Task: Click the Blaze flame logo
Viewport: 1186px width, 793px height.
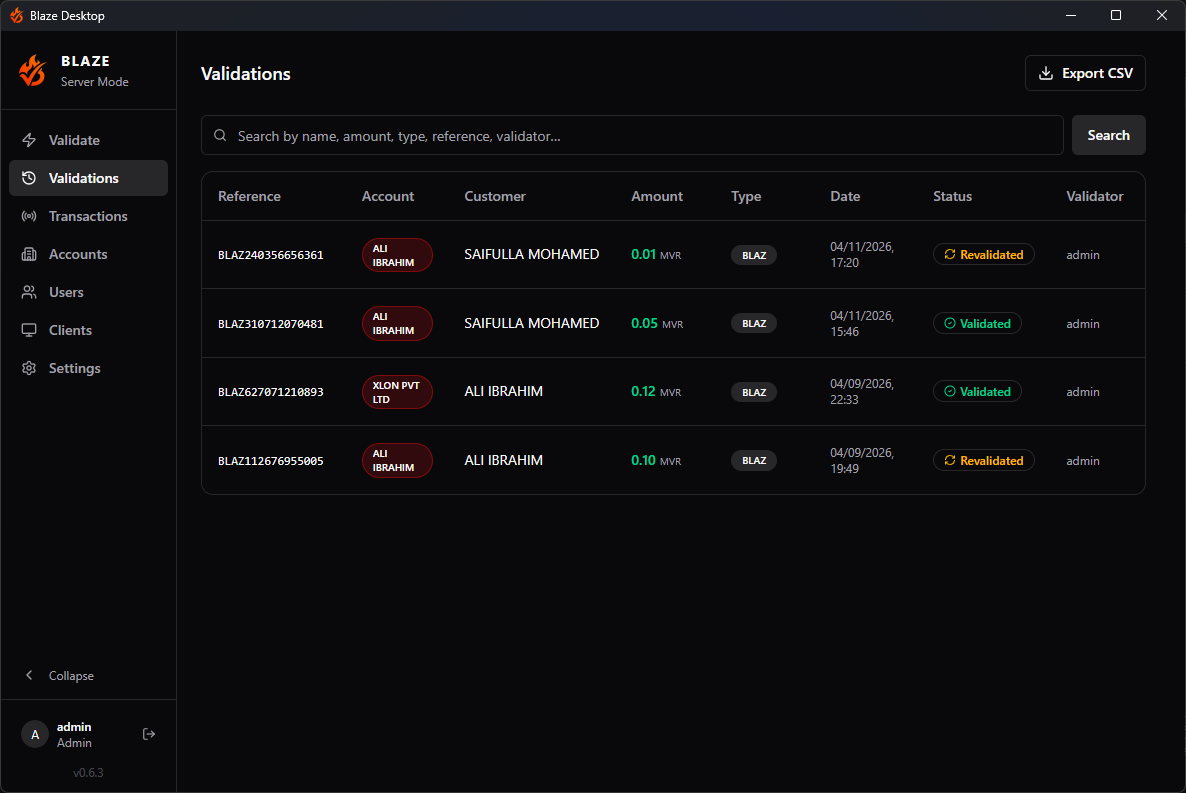Action: tap(32, 70)
